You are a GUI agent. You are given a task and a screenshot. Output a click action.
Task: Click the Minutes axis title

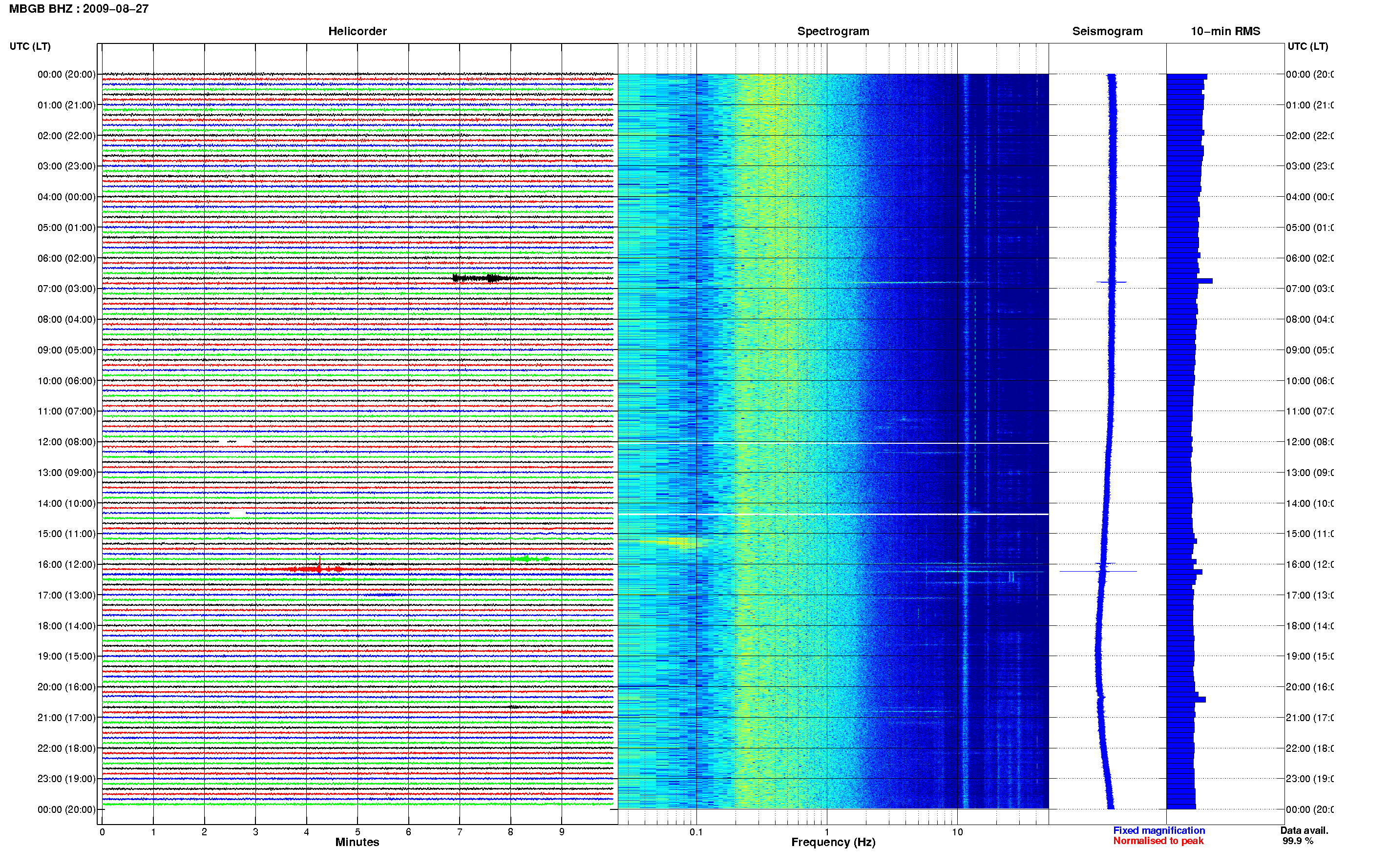357,842
